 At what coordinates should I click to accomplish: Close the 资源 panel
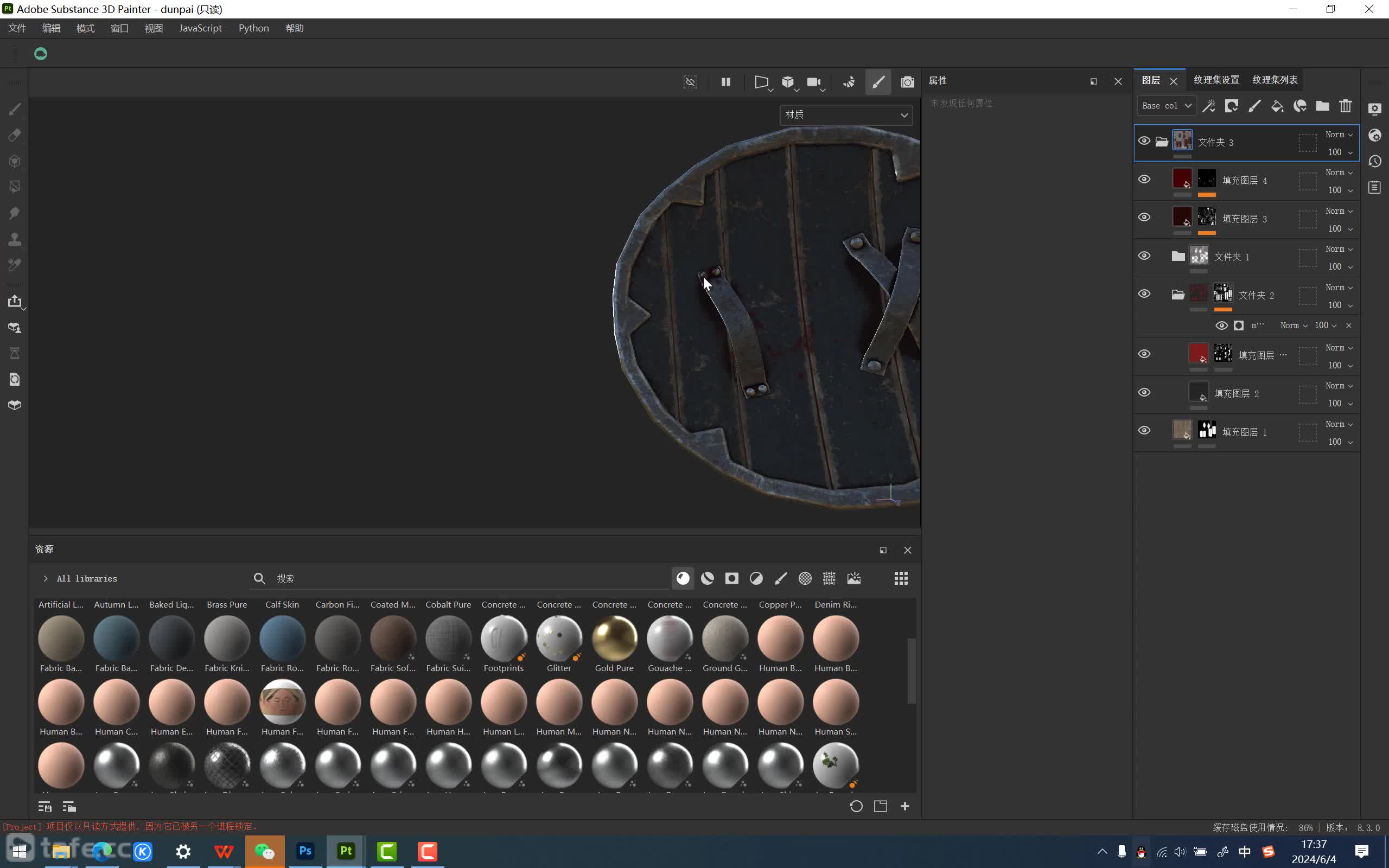pyautogui.click(x=907, y=550)
